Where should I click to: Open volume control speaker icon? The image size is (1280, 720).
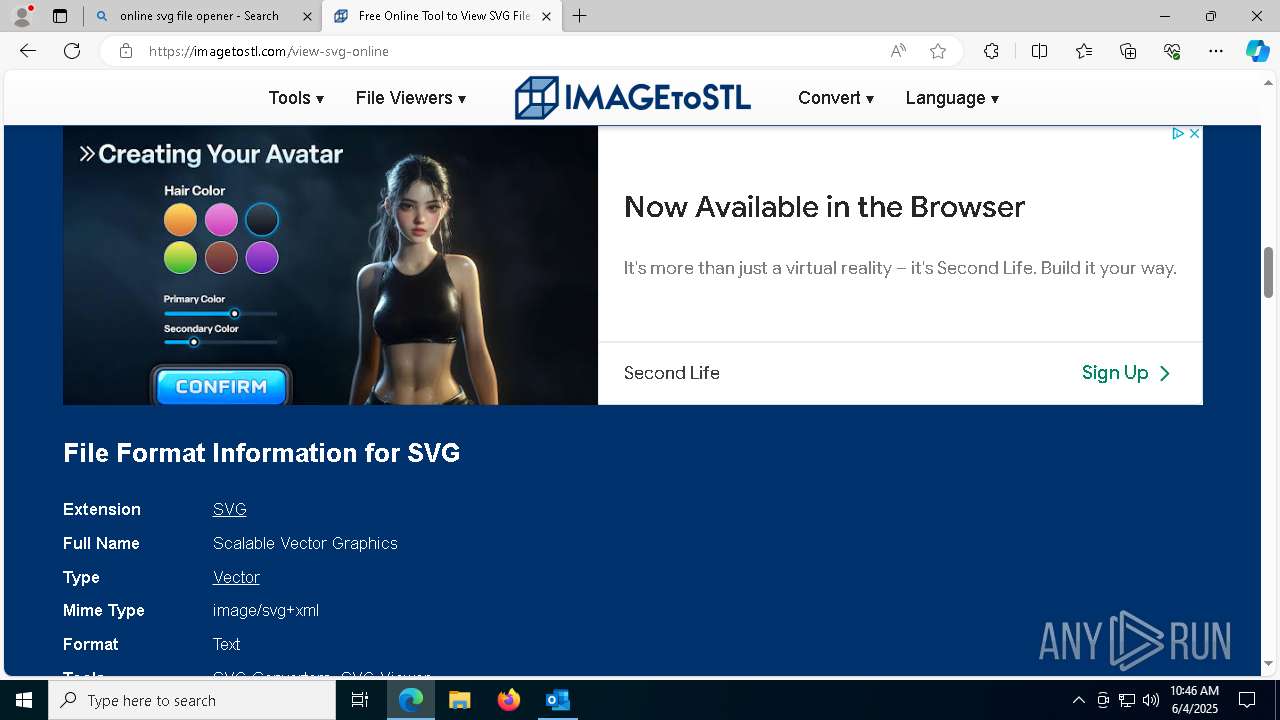pos(1151,700)
